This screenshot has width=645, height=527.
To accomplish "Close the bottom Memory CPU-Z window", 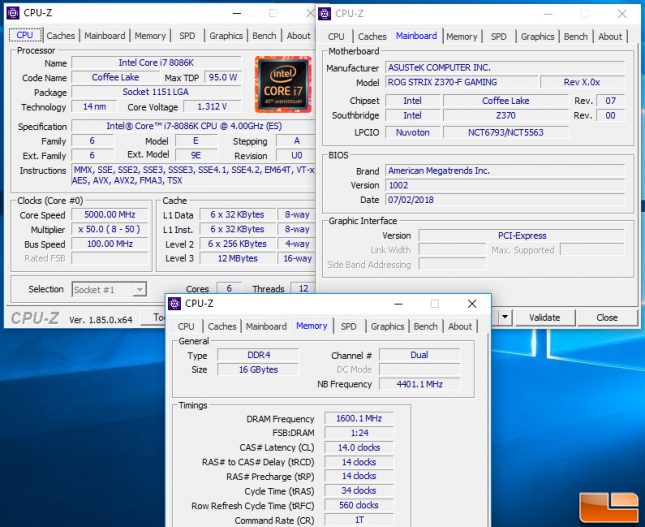I will (x=472, y=304).
